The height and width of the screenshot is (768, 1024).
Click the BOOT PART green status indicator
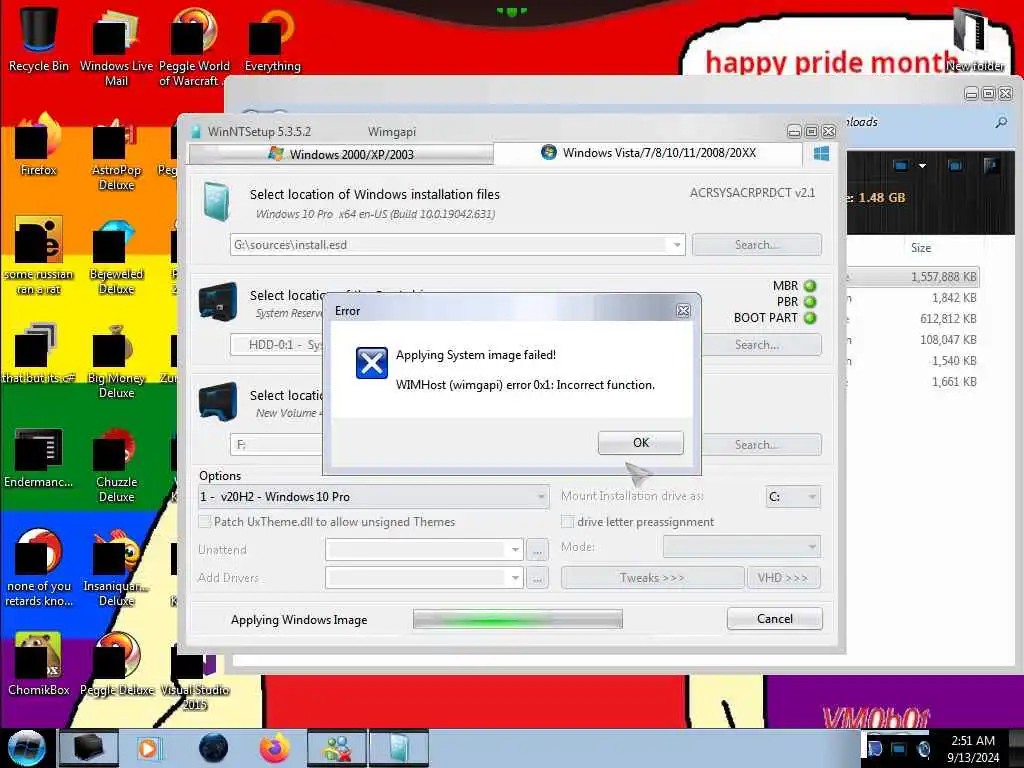pos(810,318)
